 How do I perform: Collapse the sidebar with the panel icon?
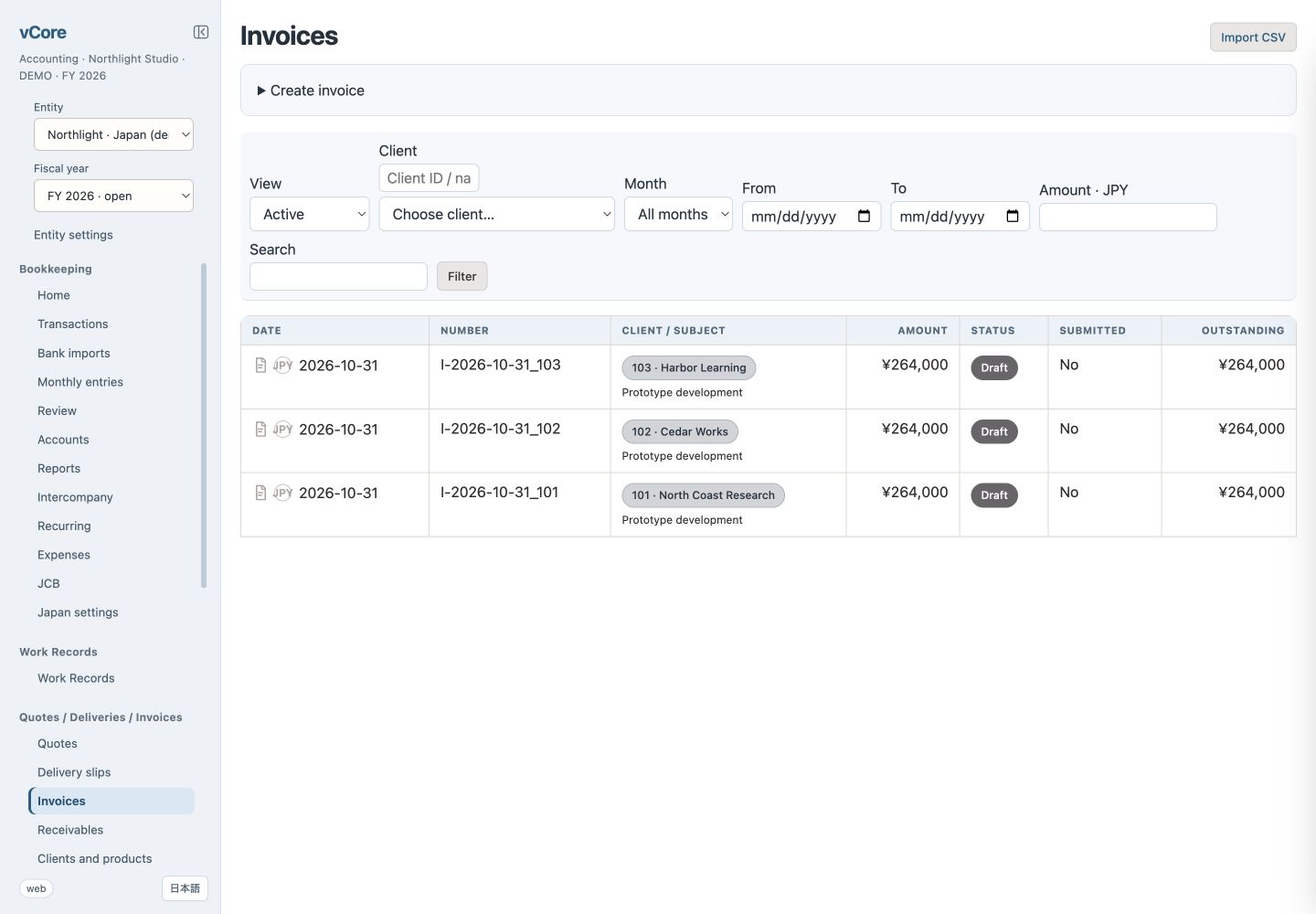click(201, 32)
